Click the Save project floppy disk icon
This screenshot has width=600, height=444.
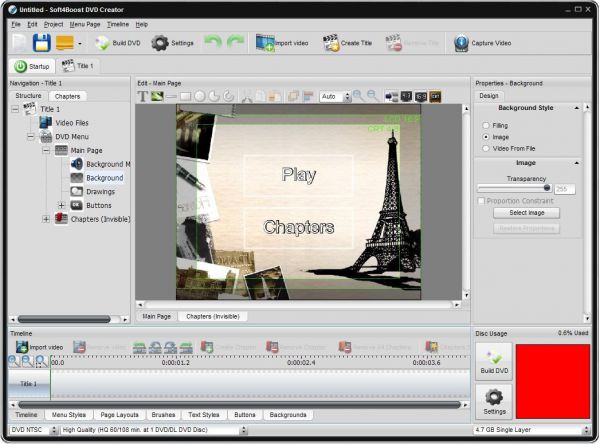click(x=42, y=43)
